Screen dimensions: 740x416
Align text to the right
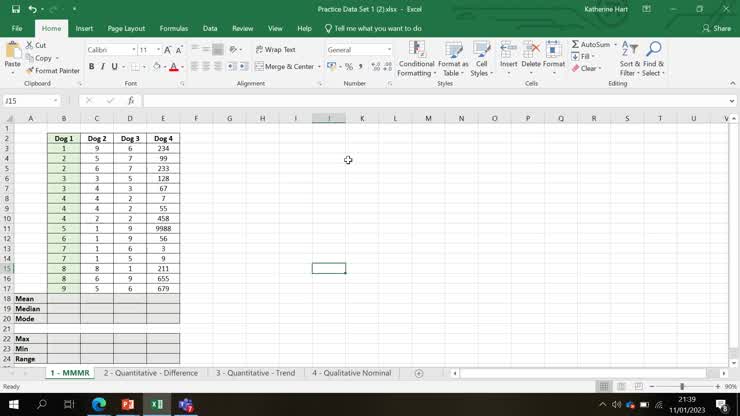click(218, 67)
